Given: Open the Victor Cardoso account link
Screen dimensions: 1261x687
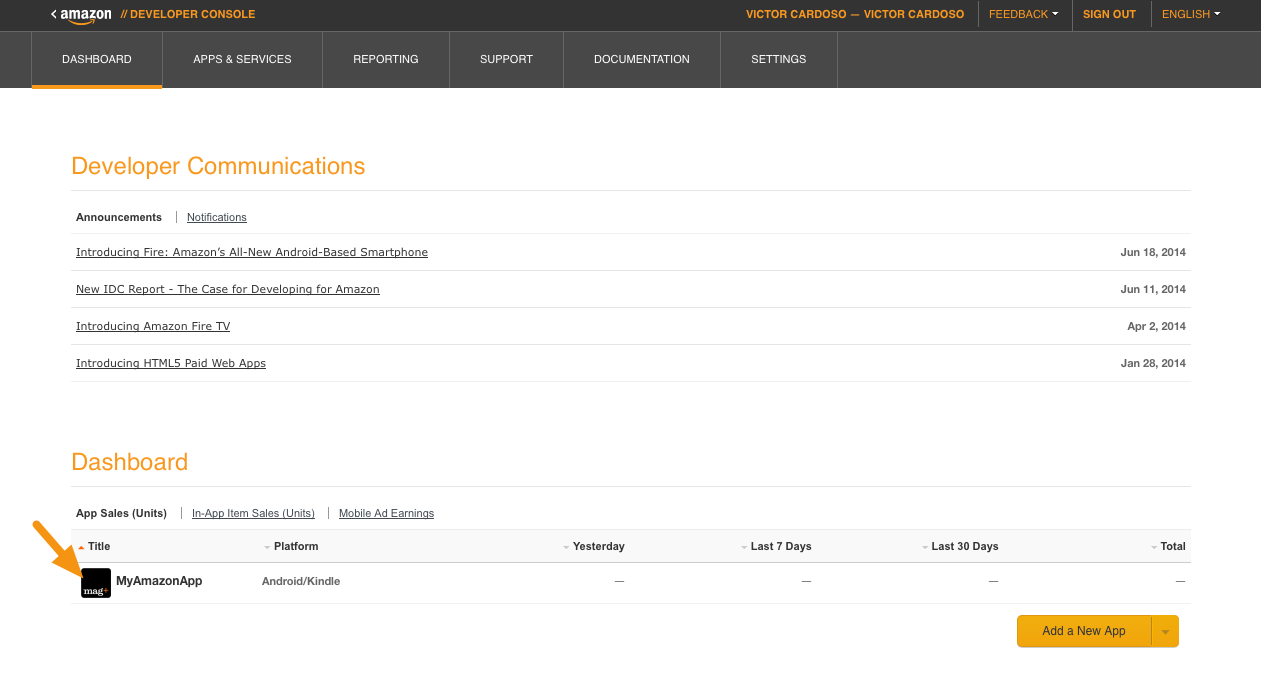Looking at the screenshot, I should 855,14.
